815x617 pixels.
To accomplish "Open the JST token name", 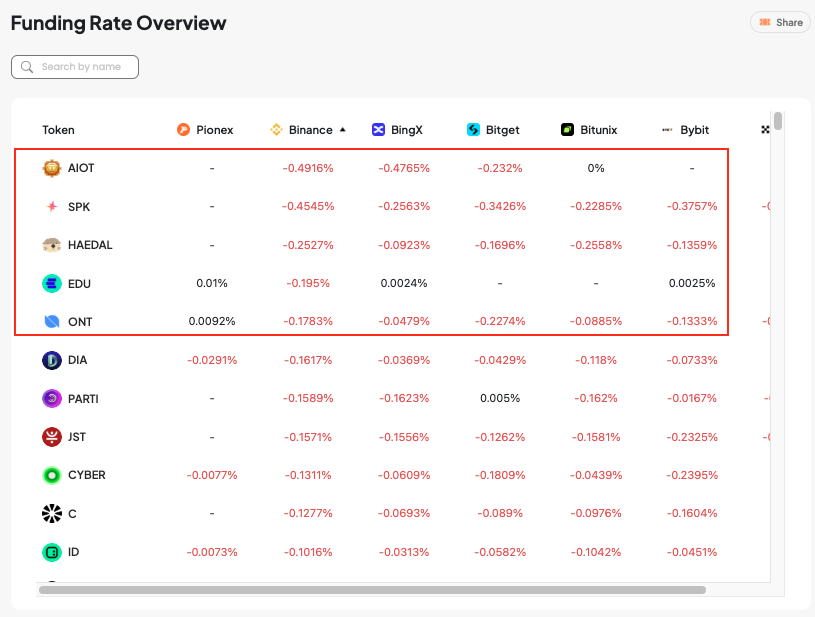I will tap(77, 437).
